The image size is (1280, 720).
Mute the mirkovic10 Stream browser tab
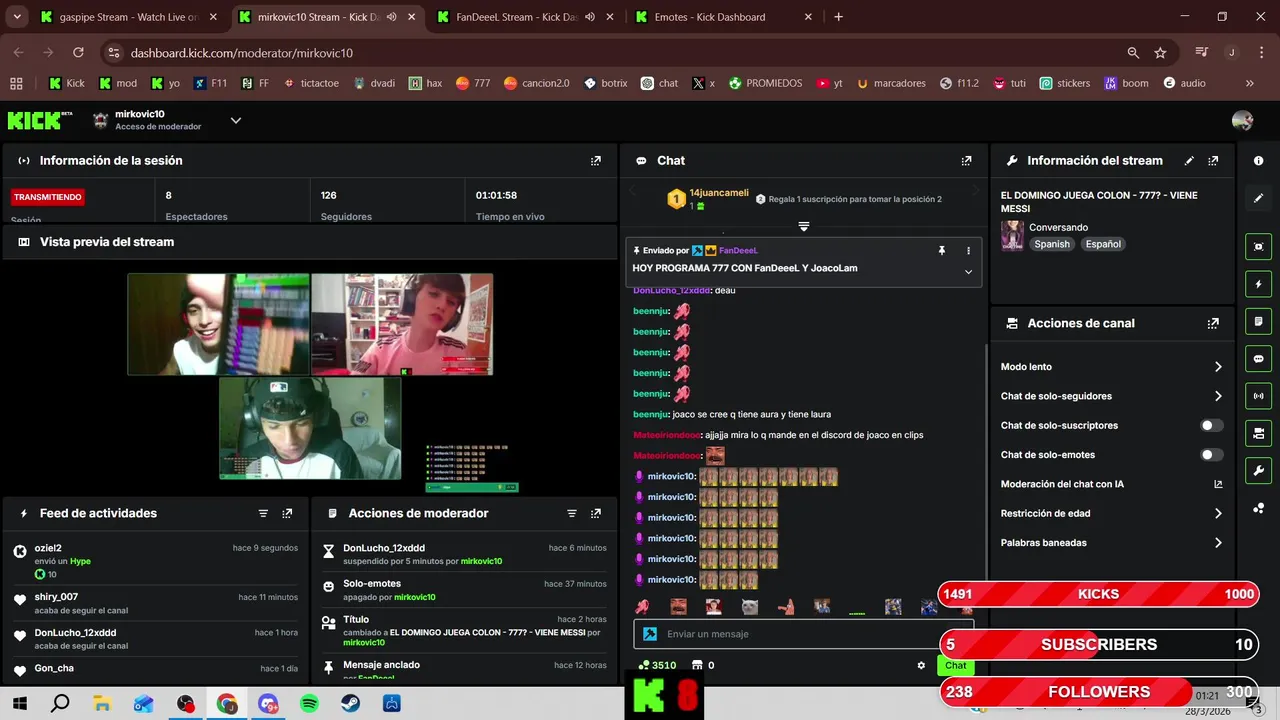tap(391, 17)
